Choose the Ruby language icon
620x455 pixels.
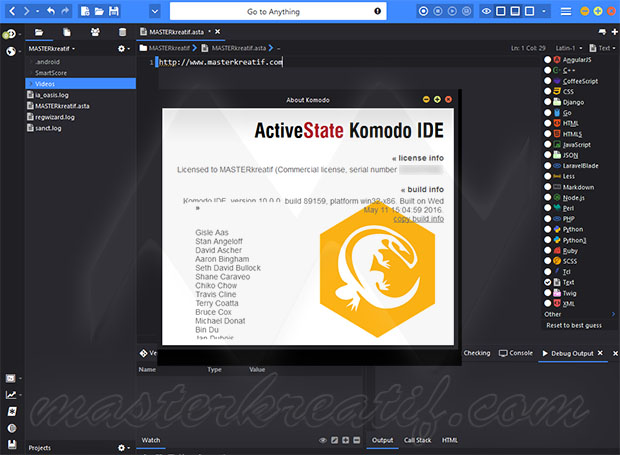coord(557,250)
